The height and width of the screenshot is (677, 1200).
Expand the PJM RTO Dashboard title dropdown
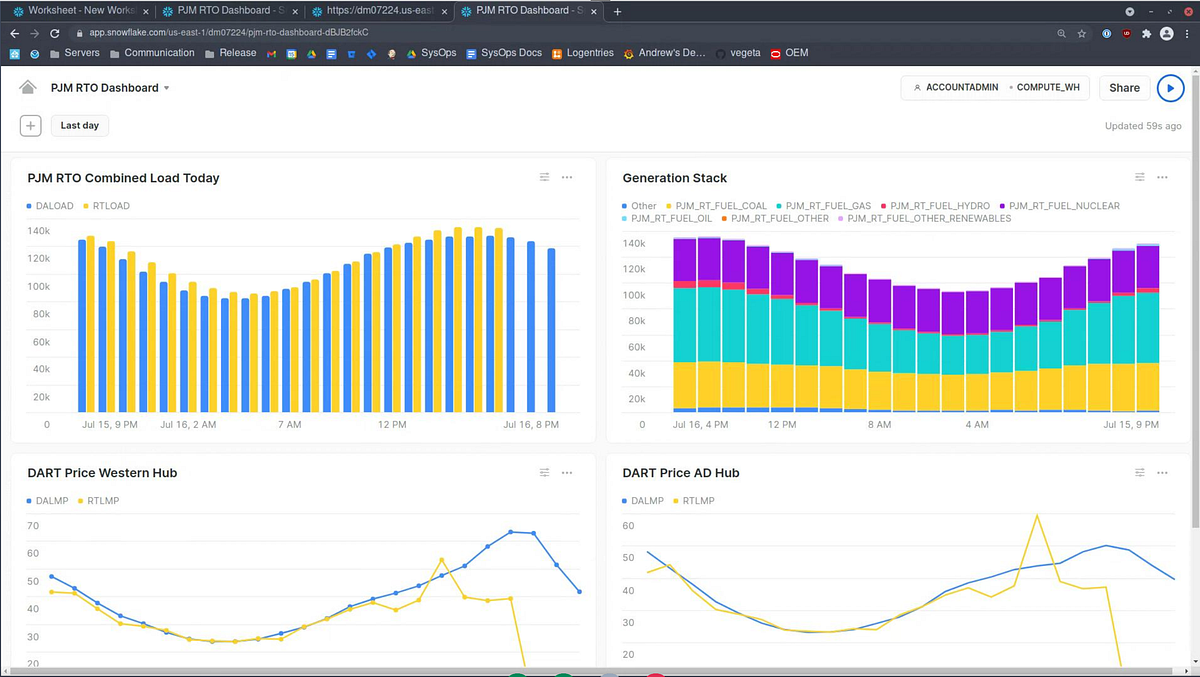(166, 87)
